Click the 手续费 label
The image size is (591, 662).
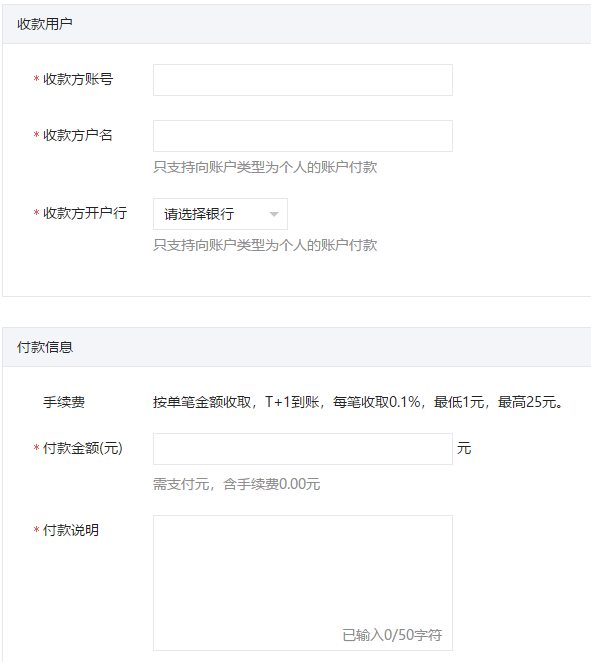[x=64, y=402]
